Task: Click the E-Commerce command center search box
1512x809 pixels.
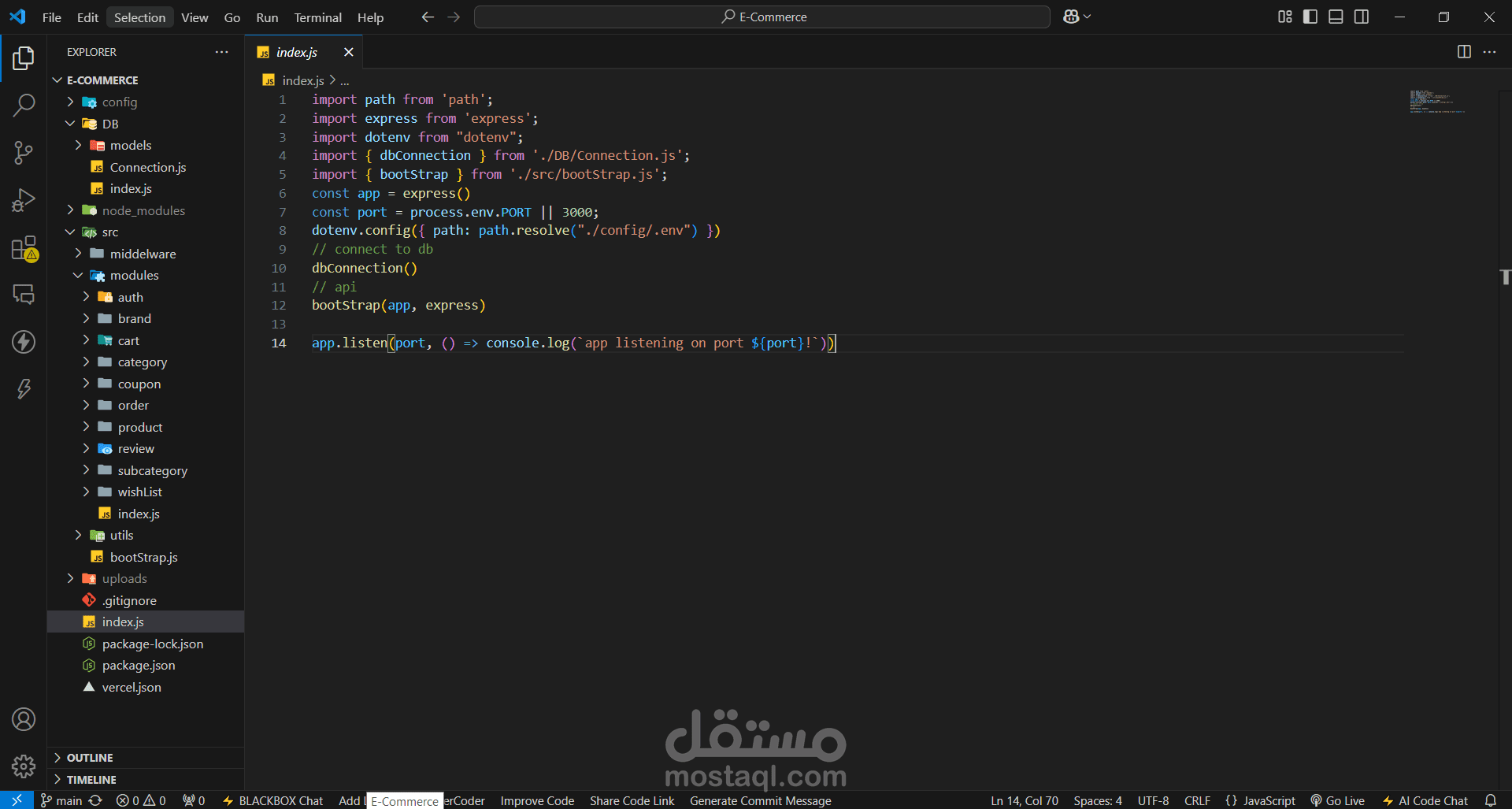Action: [762, 17]
